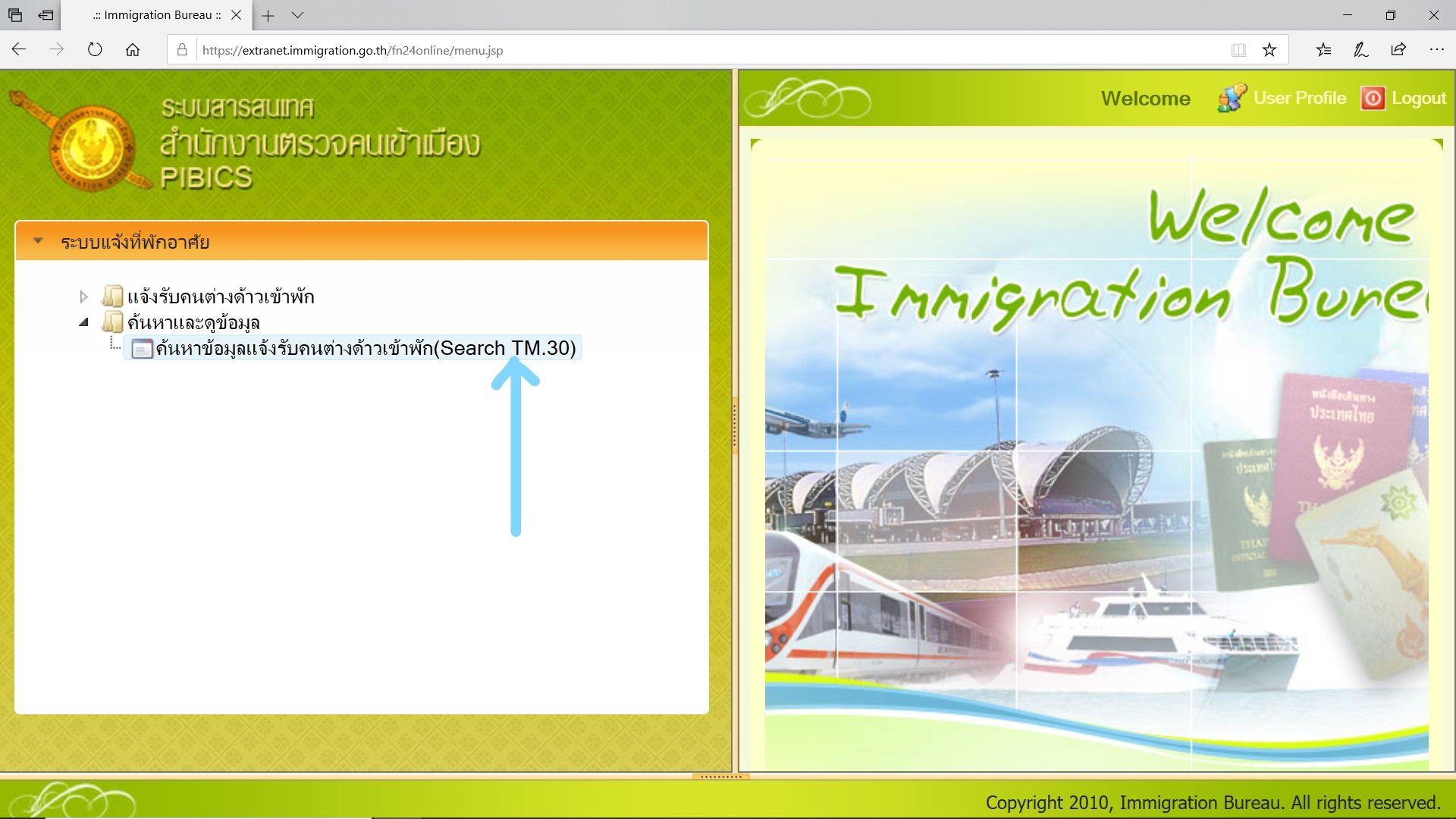Image resolution: width=1456 pixels, height=819 pixels.
Task: Click the browser refresh icon
Action: (95, 50)
